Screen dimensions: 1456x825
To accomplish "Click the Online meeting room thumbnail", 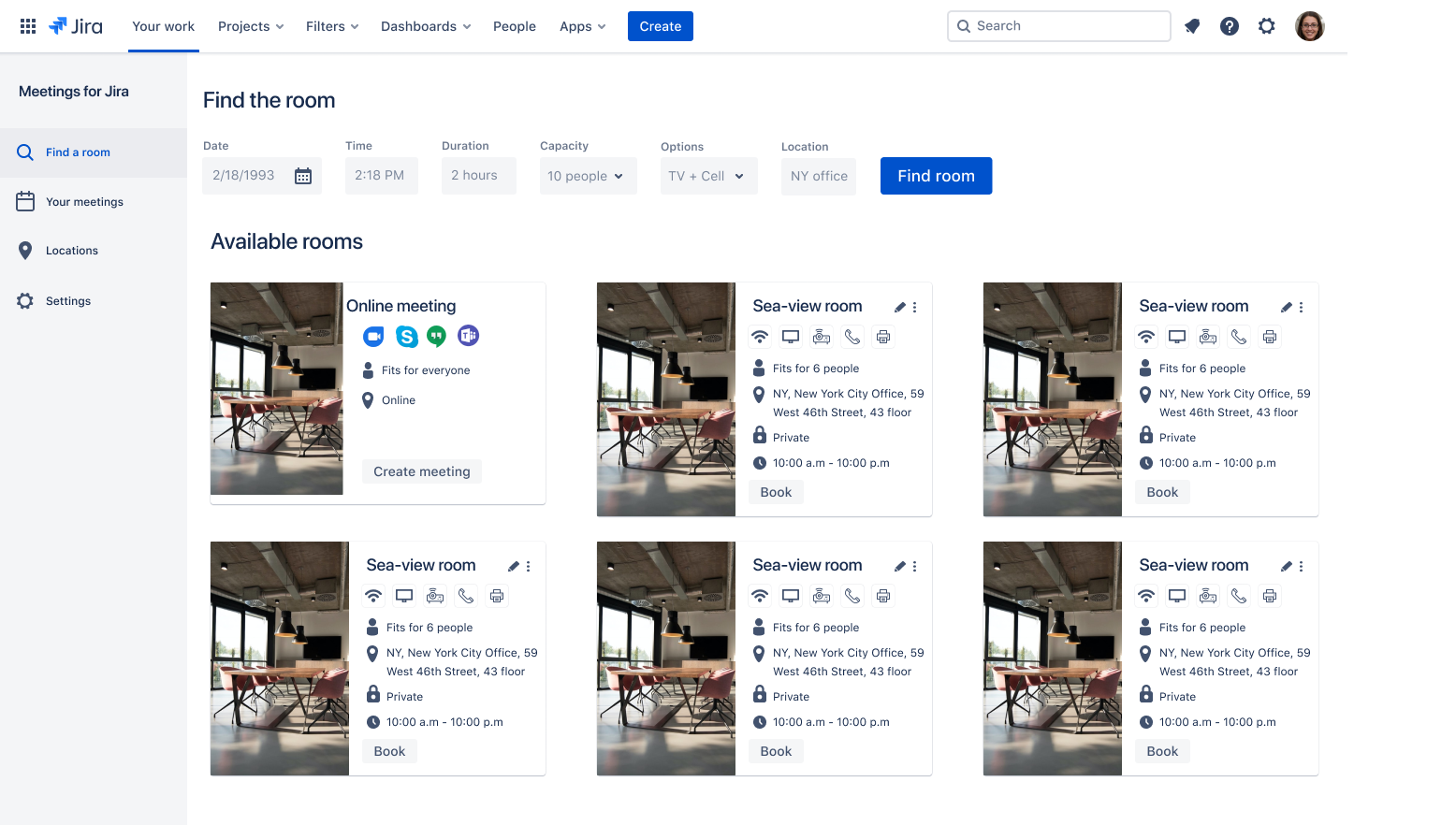I will pos(277,388).
